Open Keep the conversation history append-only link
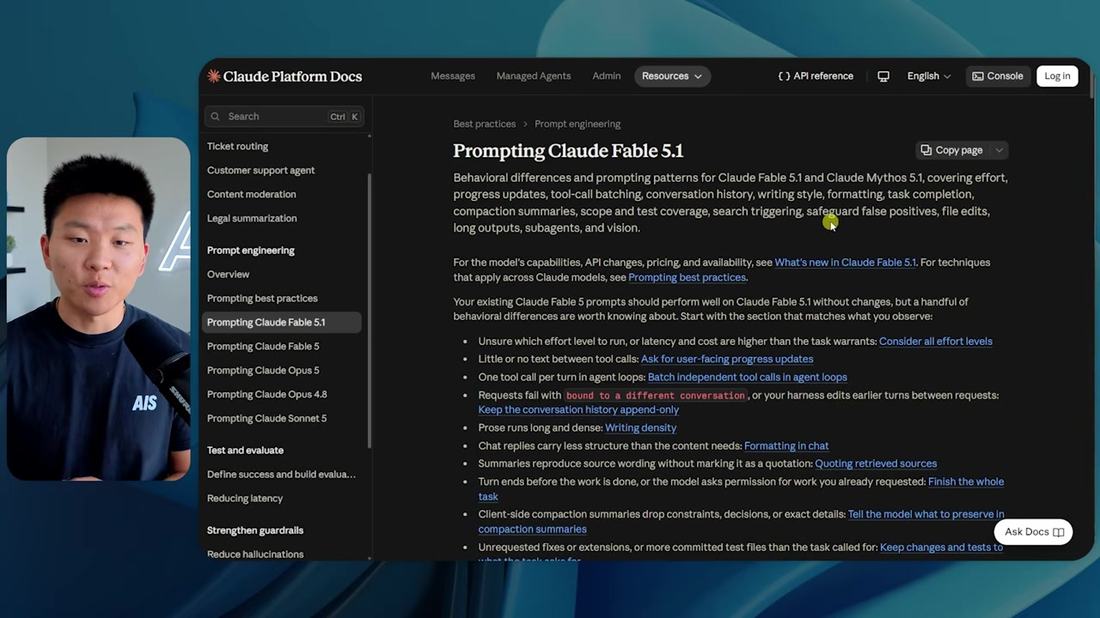1100x618 pixels. point(579,410)
